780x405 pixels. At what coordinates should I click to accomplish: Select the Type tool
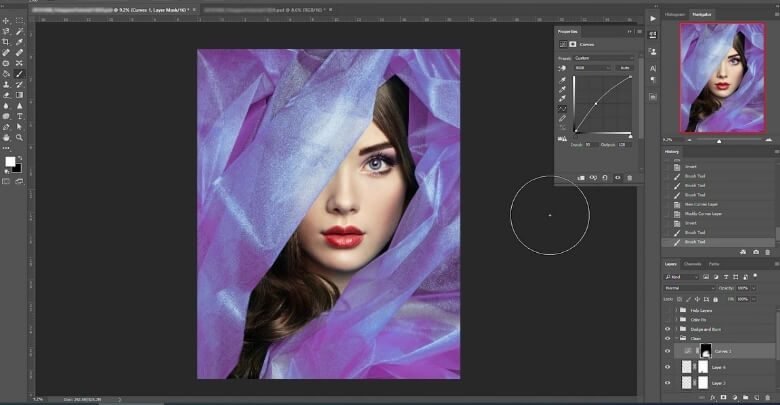tap(19, 116)
